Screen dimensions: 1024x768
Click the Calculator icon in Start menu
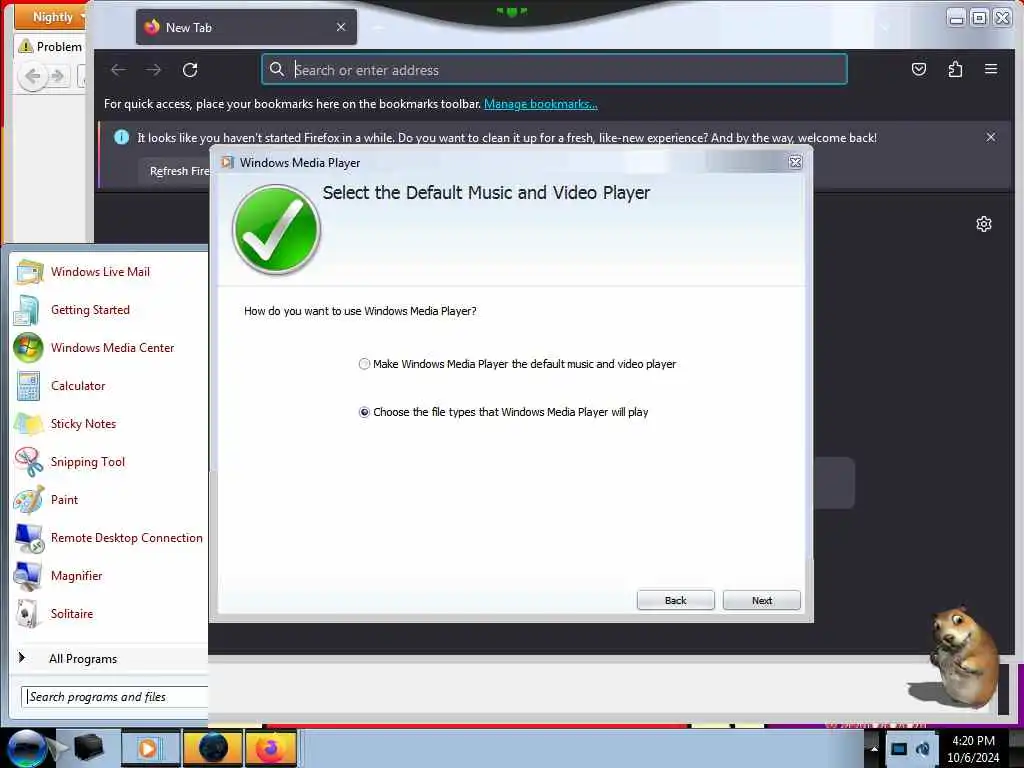29,386
